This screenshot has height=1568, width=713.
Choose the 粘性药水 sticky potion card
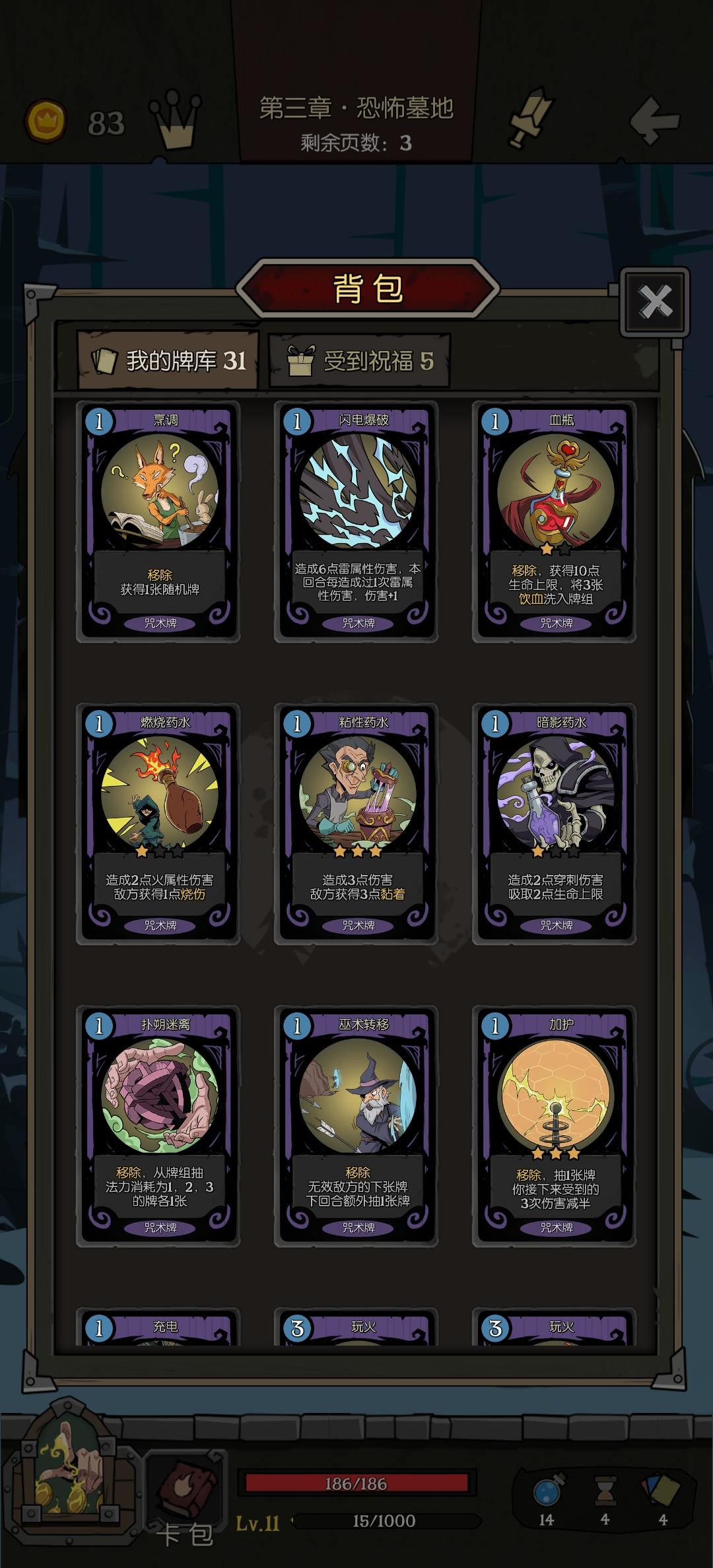pyautogui.click(x=356, y=824)
